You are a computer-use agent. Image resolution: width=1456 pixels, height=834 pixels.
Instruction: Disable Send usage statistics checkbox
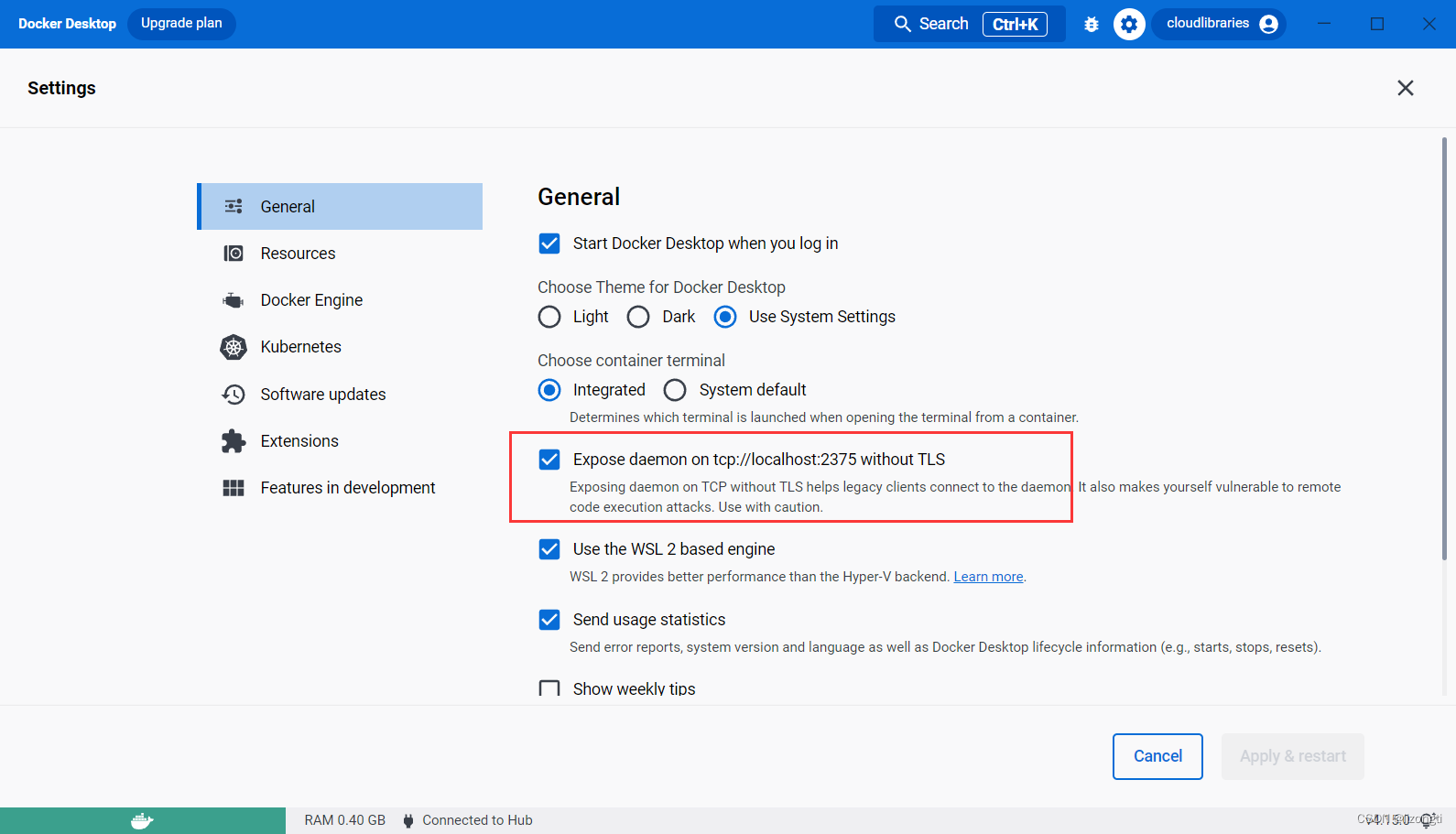[549, 620]
